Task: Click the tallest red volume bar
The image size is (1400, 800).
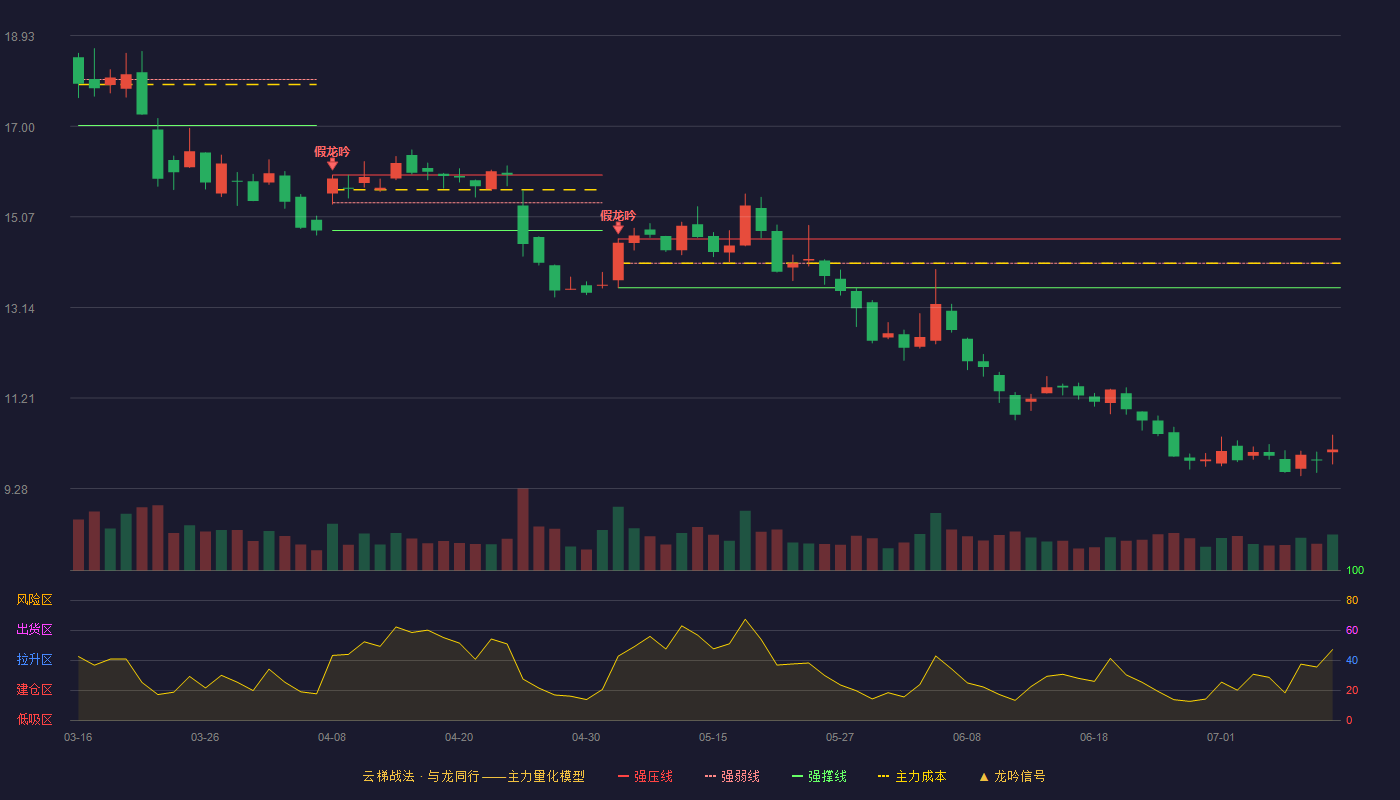Action: pos(523,530)
